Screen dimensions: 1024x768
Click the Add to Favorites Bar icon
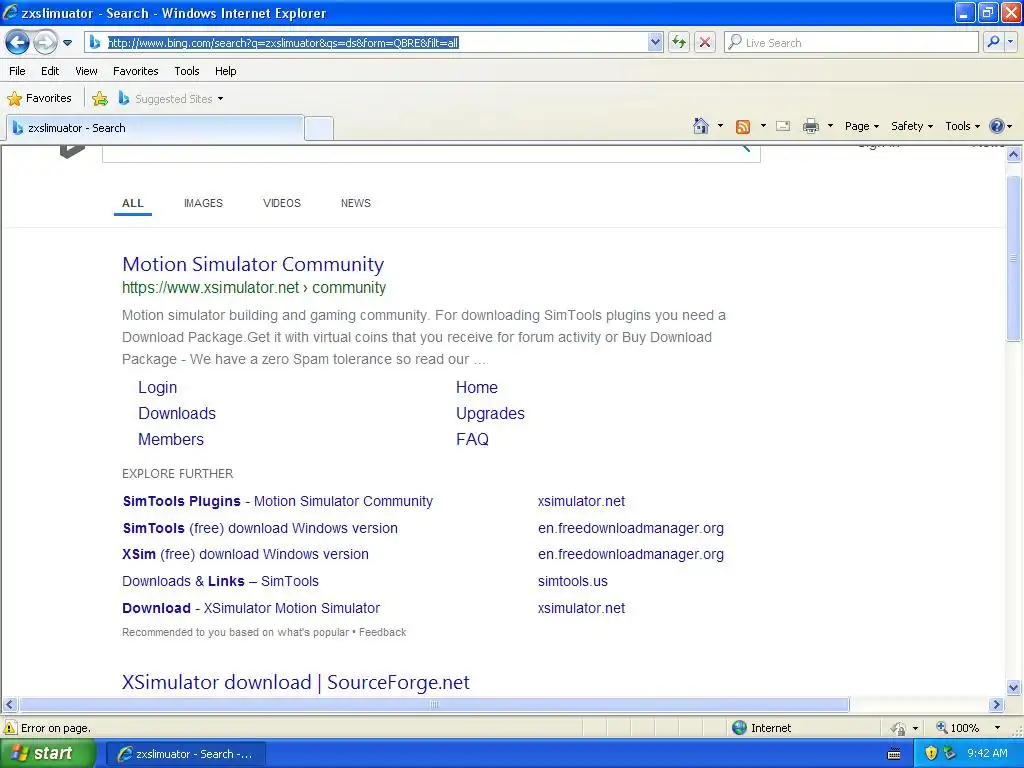click(x=100, y=99)
